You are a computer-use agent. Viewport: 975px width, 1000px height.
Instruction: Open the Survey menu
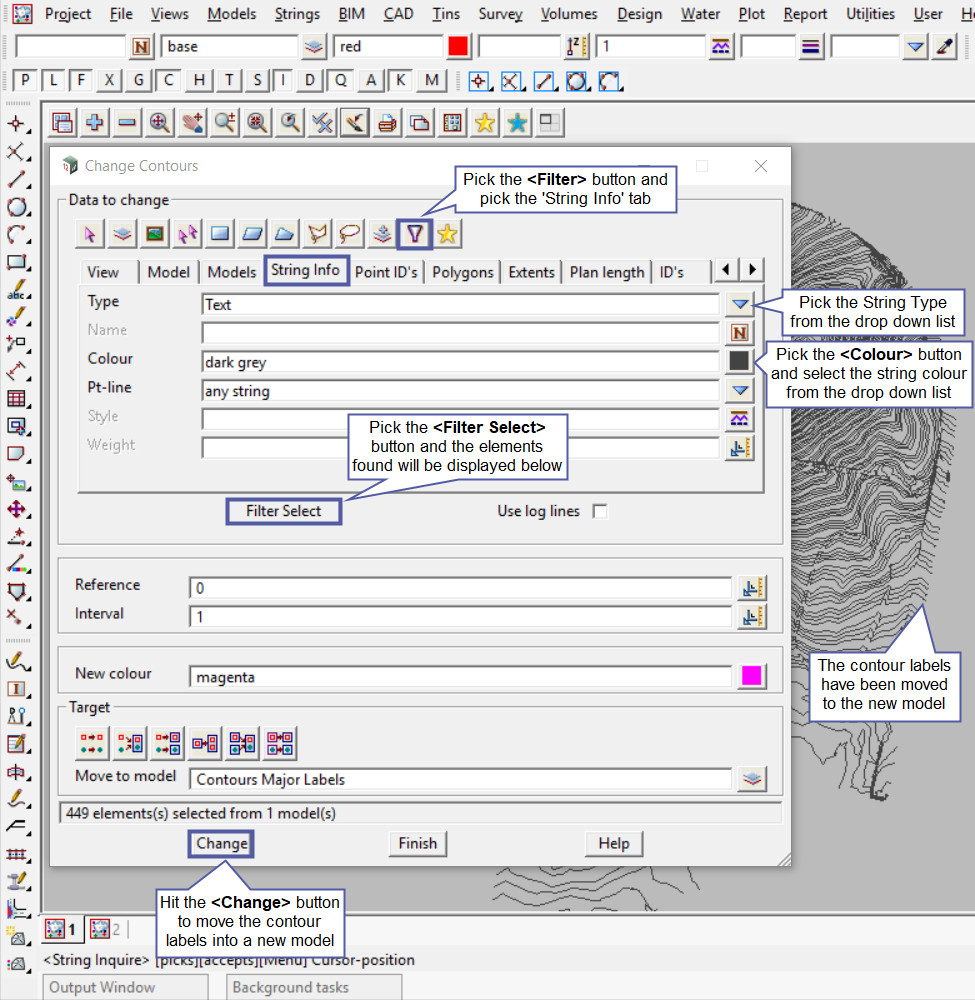coord(500,14)
